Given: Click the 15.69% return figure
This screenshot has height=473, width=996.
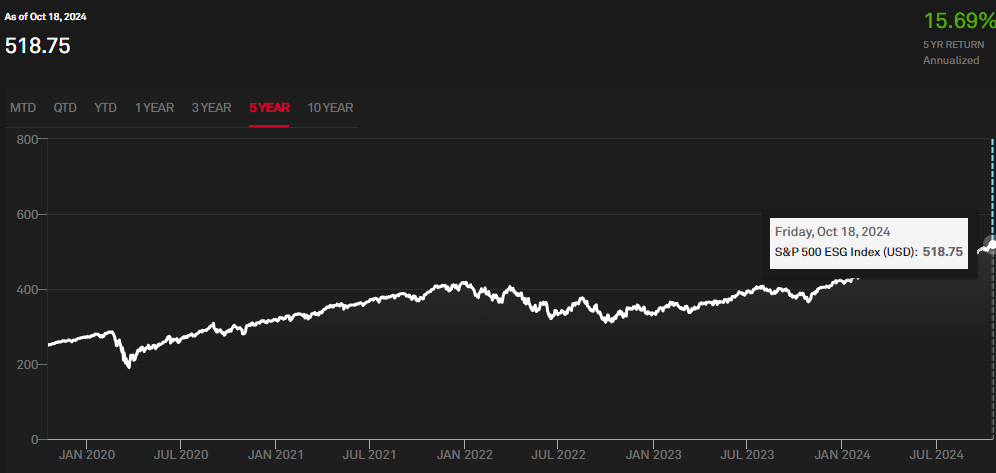Looking at the screenshot, I should (959, 21).
